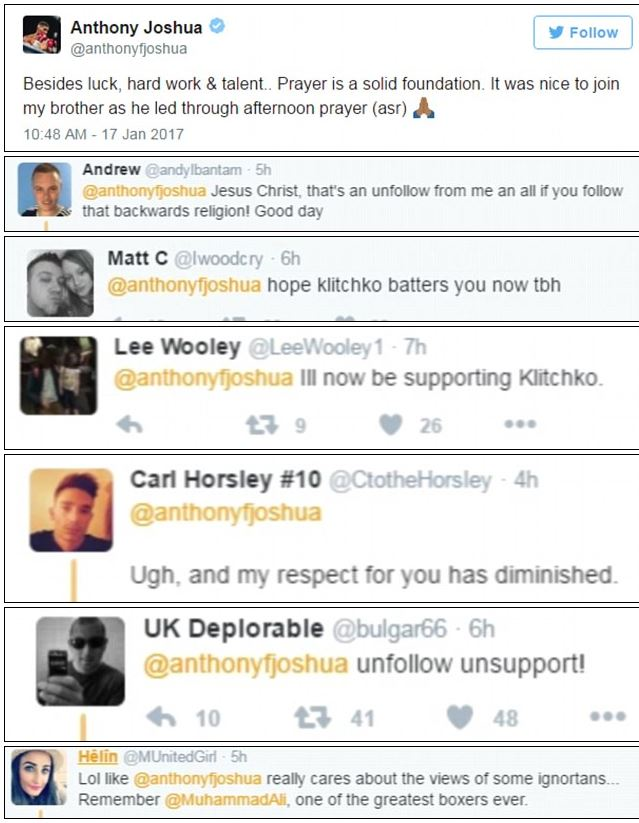Open Carl Horsley #10 profile name
The width and height of the screenshot is (639, 823).
pyautogui.click(x=226, y=480)
